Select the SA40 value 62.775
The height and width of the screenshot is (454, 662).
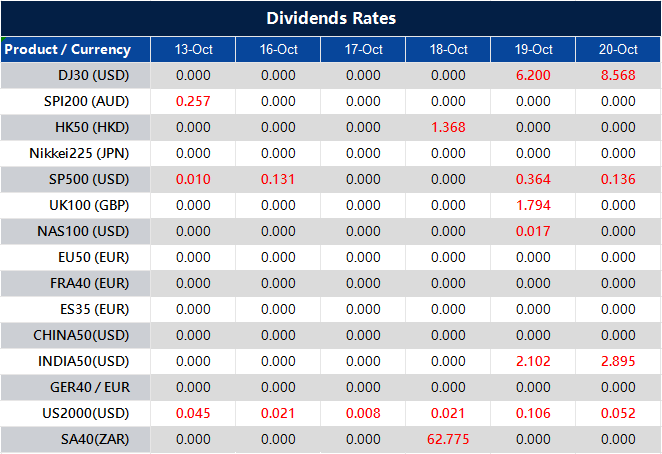tap(448, 439)
